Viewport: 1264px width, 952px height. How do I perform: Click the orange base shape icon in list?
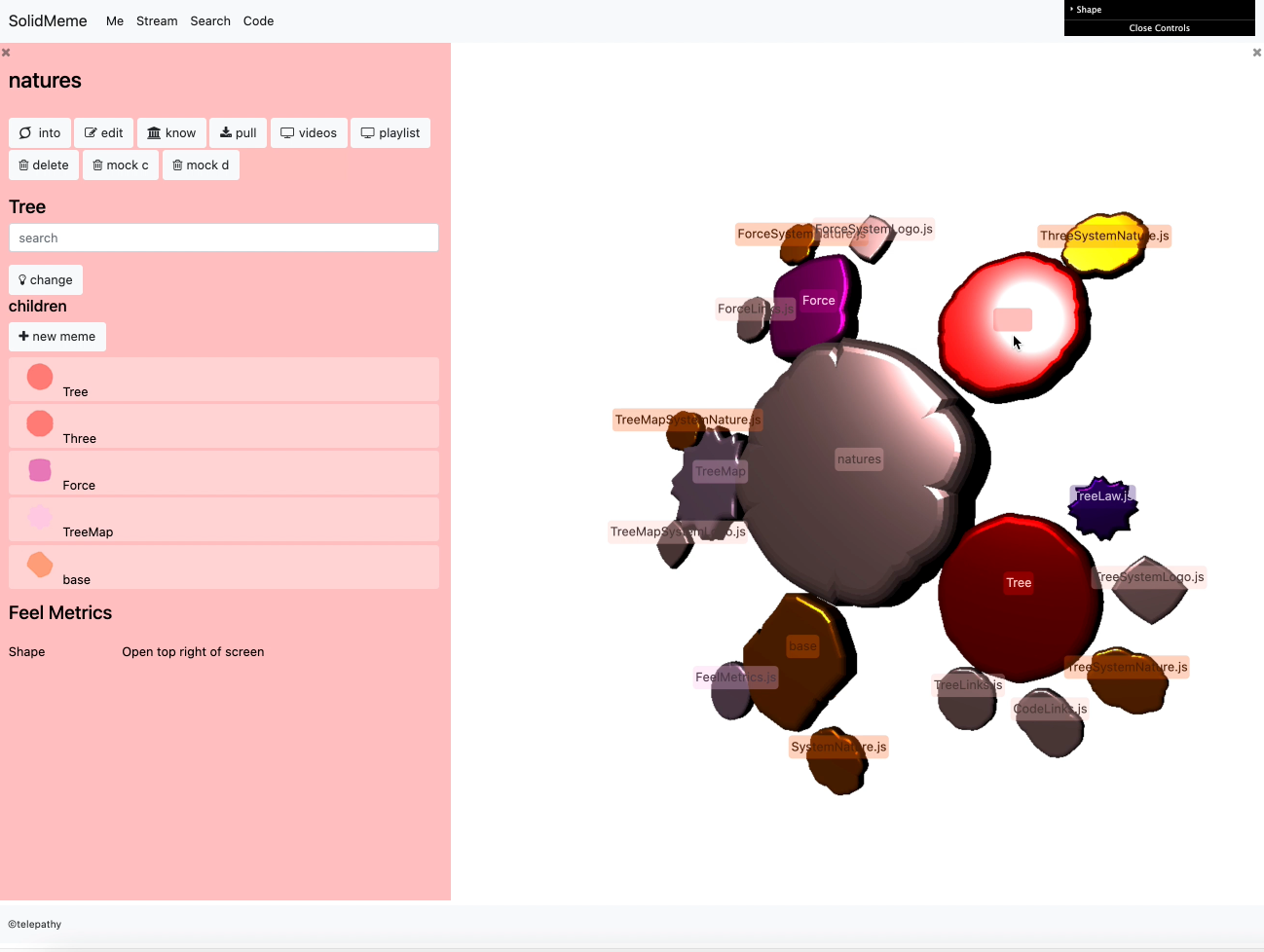click(40, 565)
